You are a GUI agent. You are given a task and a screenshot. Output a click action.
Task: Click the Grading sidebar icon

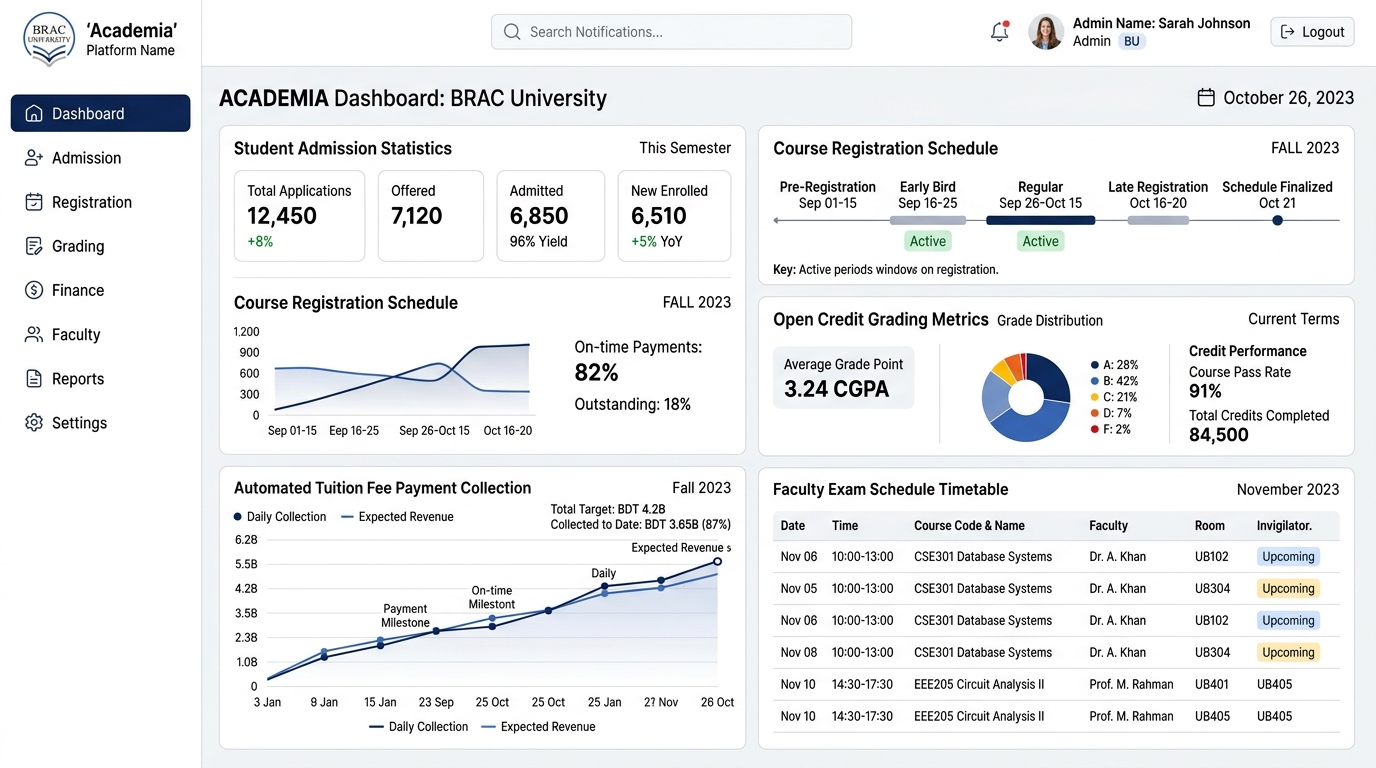pos(34,246)
